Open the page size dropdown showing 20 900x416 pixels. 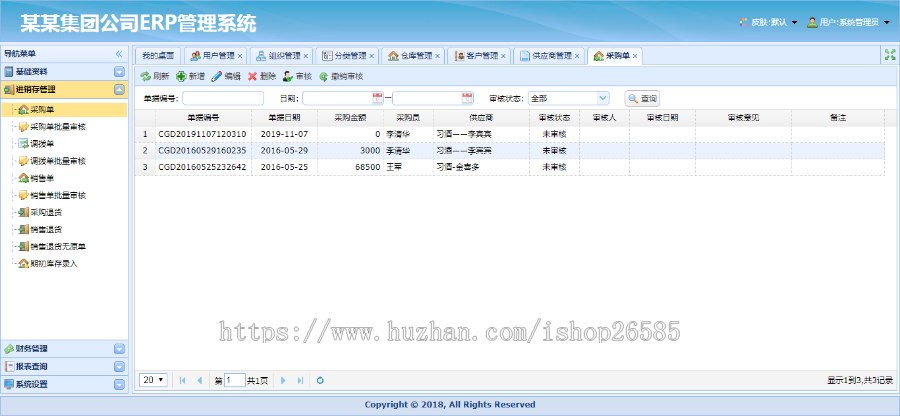coord(154,380)
